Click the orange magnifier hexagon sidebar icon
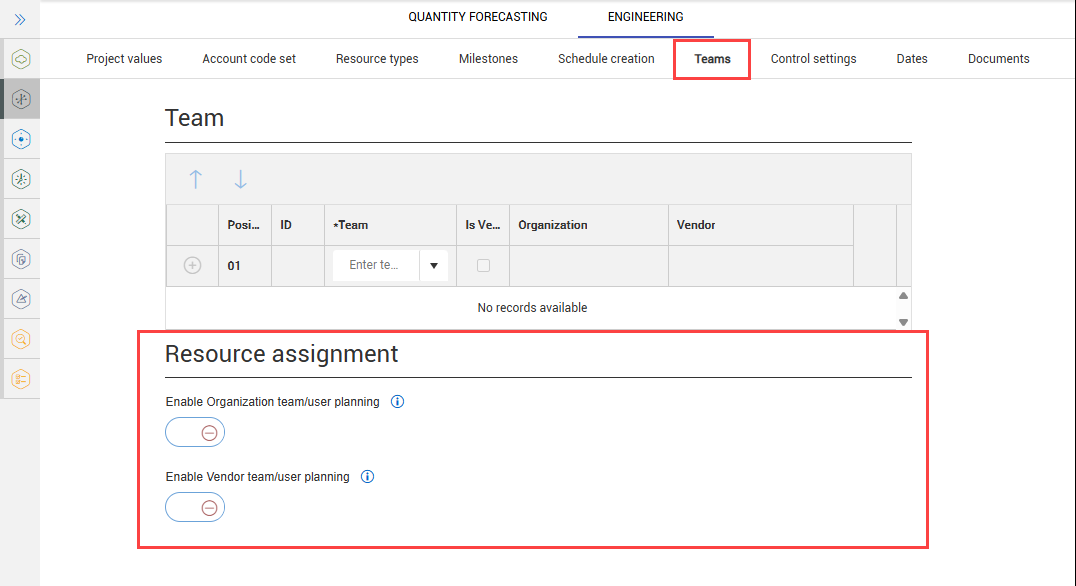The image size is (1076, 586). (x=21, y=339)
